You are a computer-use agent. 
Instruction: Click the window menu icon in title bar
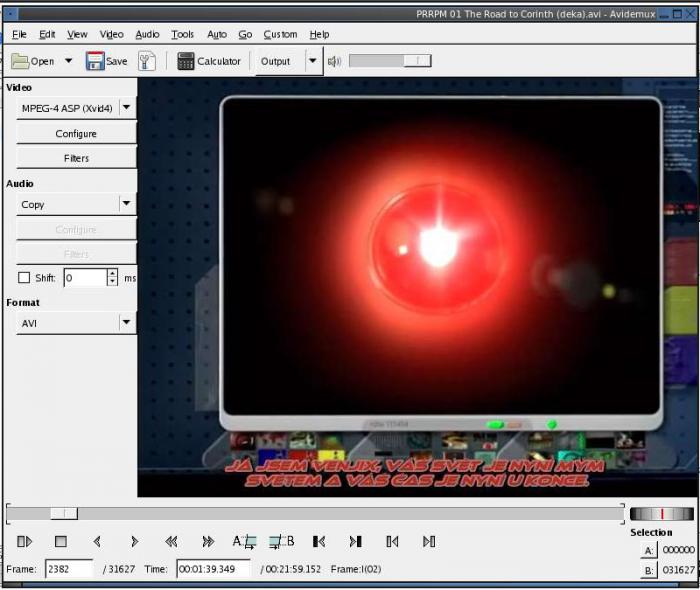(x=10, y=14)
